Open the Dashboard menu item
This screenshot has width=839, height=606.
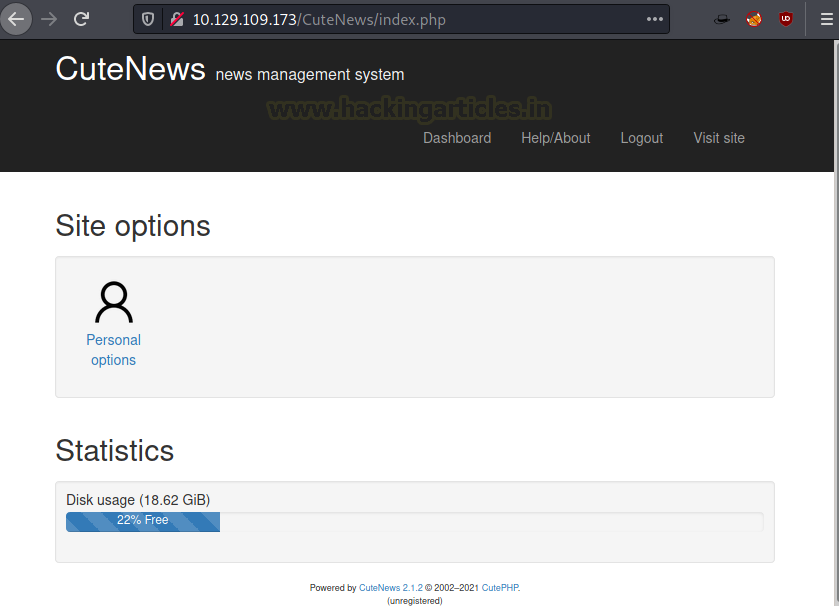(x=457, y=138)
